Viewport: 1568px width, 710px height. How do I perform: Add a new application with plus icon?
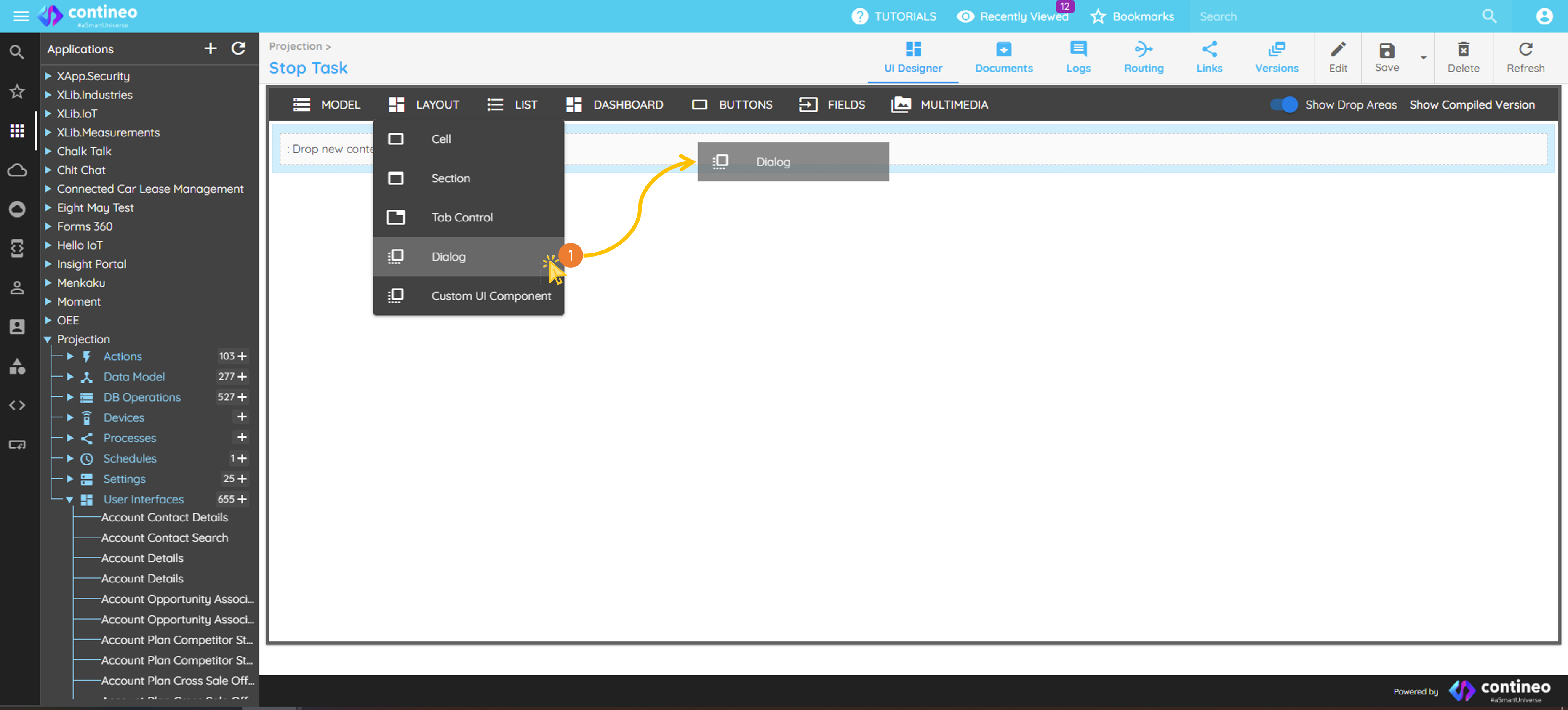210,49
